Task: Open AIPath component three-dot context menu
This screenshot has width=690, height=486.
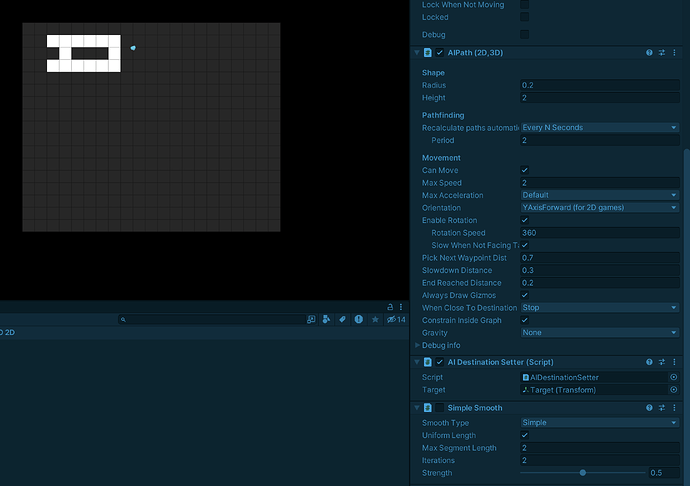Action: 674,53
